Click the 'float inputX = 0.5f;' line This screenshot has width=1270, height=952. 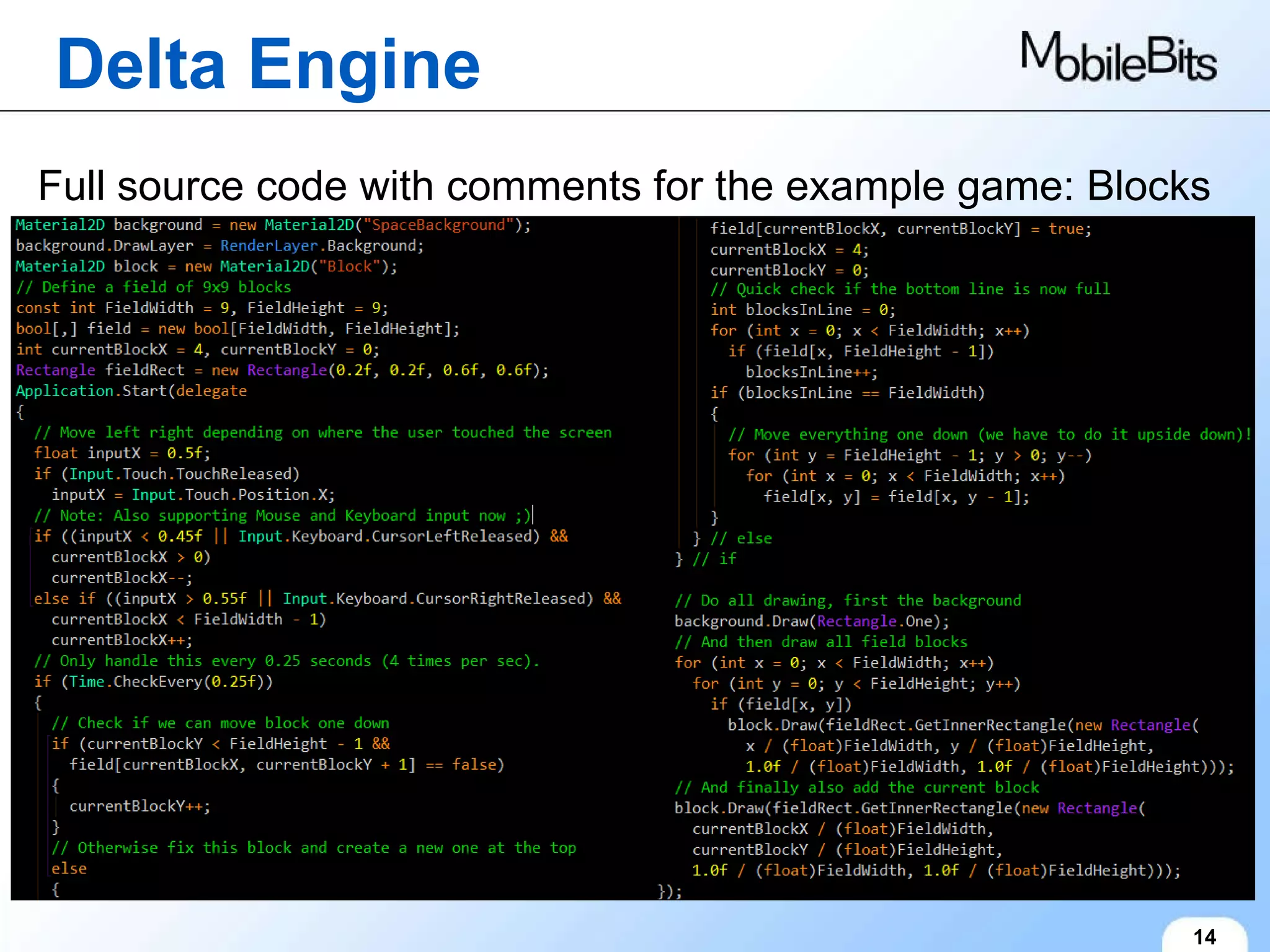point(122,453)
